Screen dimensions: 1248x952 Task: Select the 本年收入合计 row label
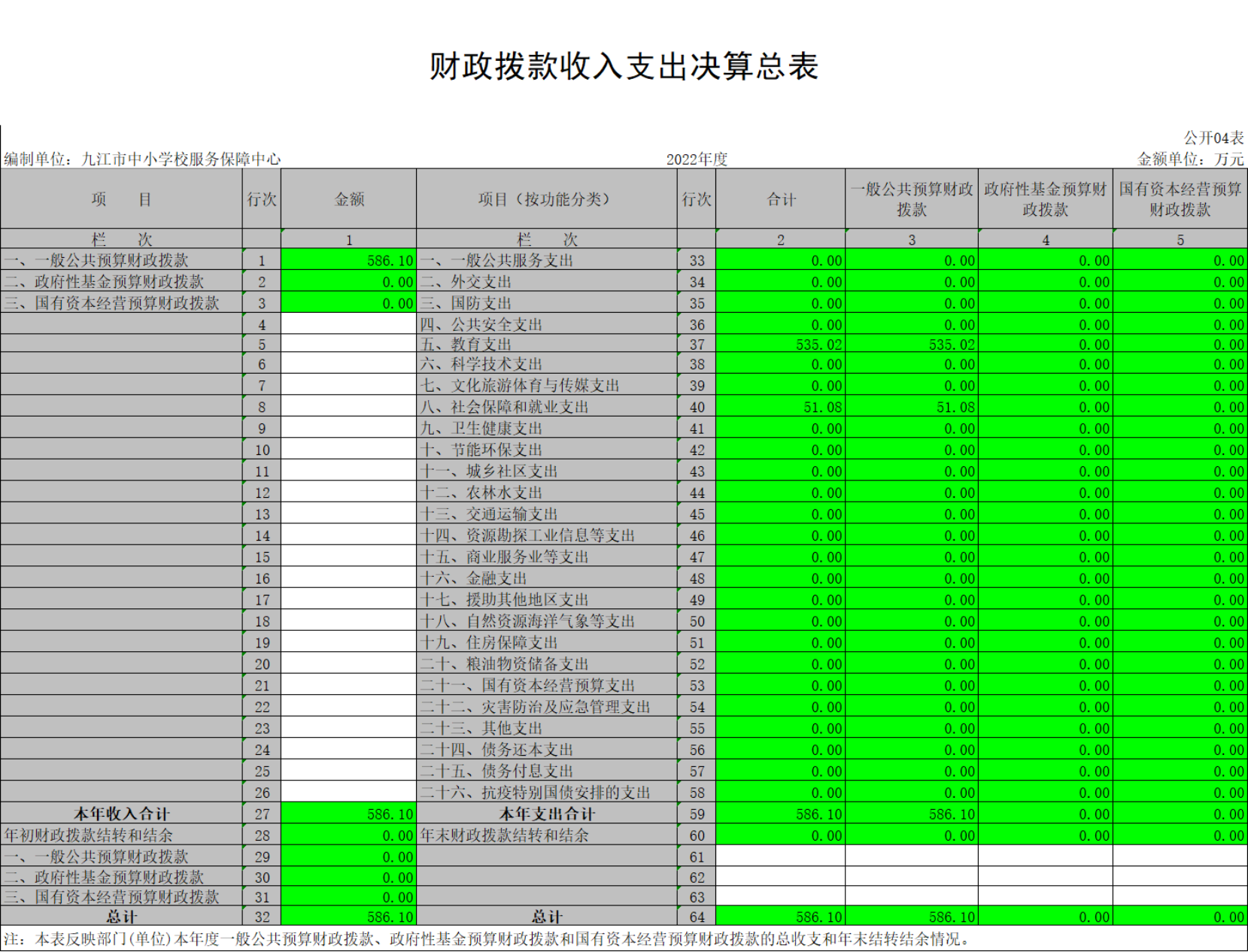121,814
